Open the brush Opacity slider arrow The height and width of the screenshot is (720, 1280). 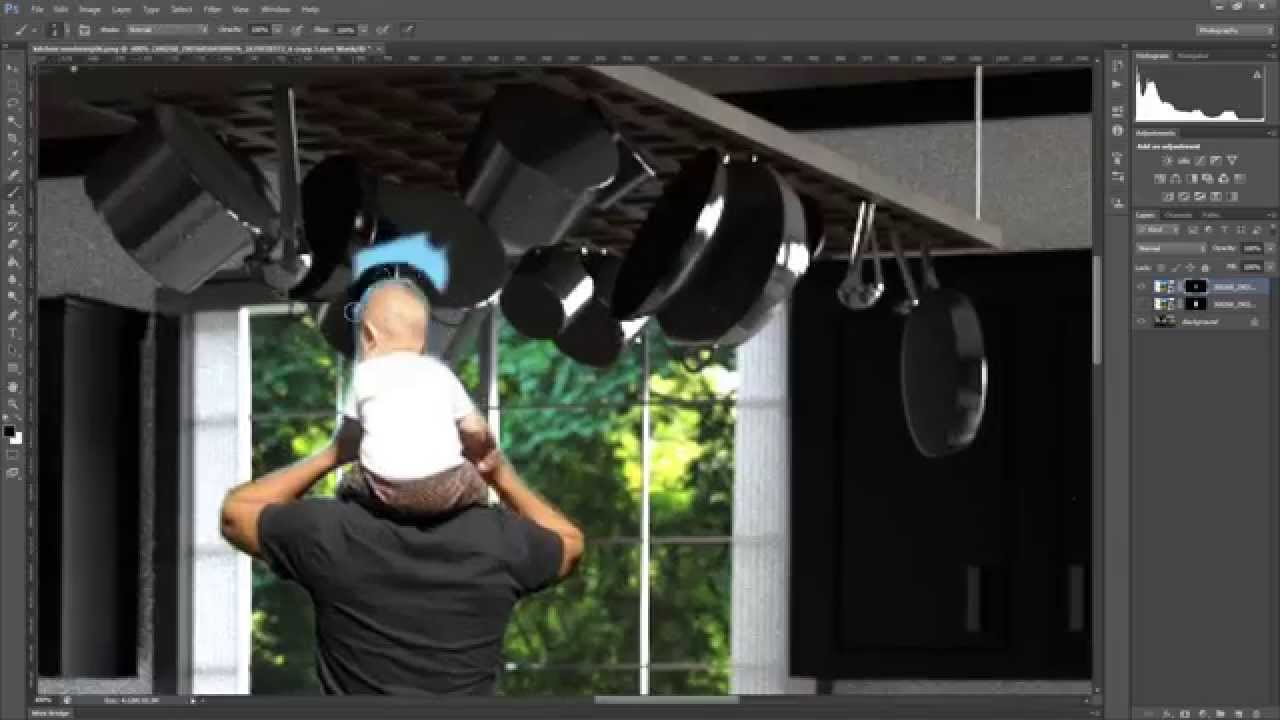click(279, 30)
